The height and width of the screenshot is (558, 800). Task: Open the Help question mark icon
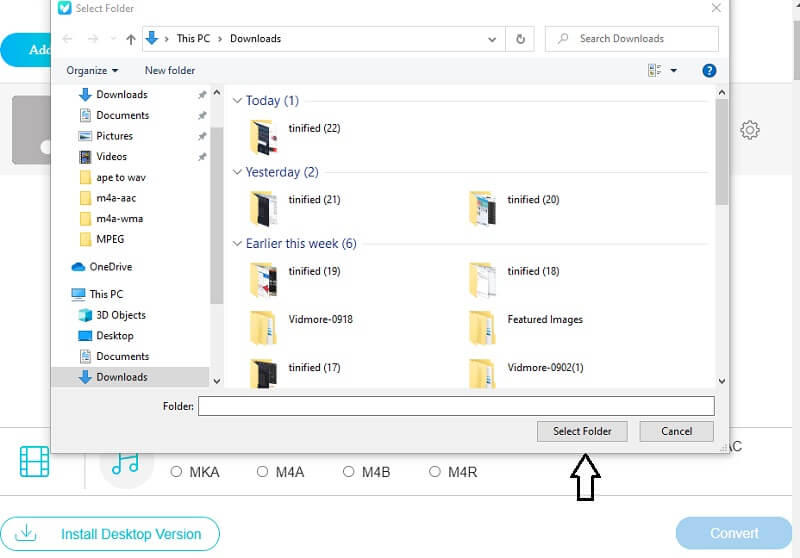click(709, 71)
